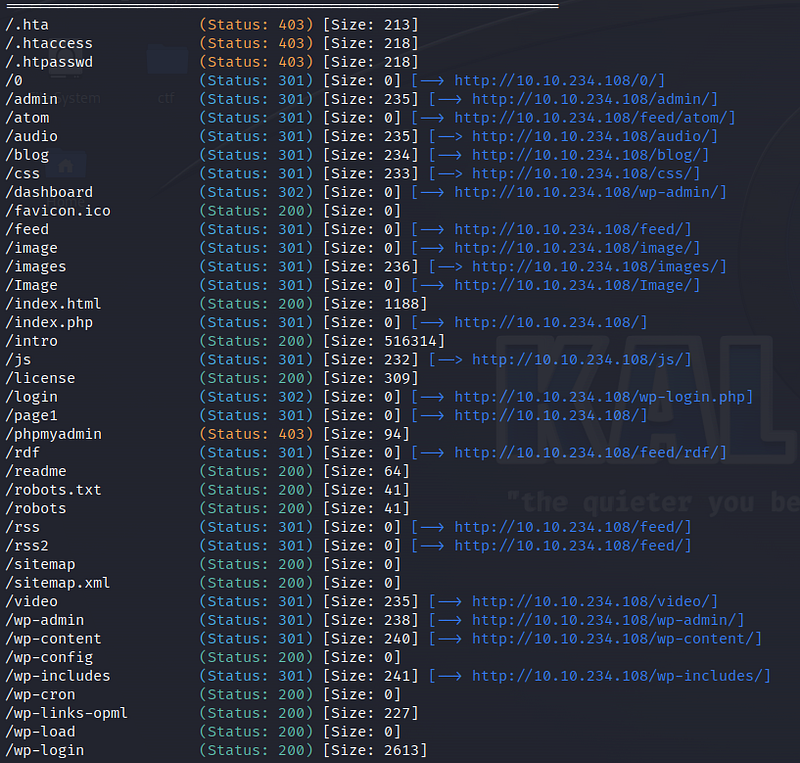Open the /video/ redirect link

click(x=594, y=601)
